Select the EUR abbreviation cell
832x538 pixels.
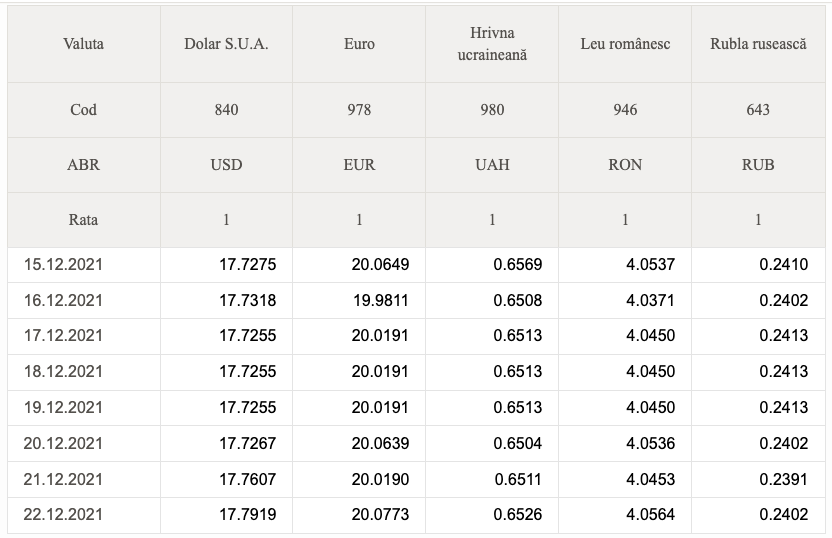tap(359, 165)
